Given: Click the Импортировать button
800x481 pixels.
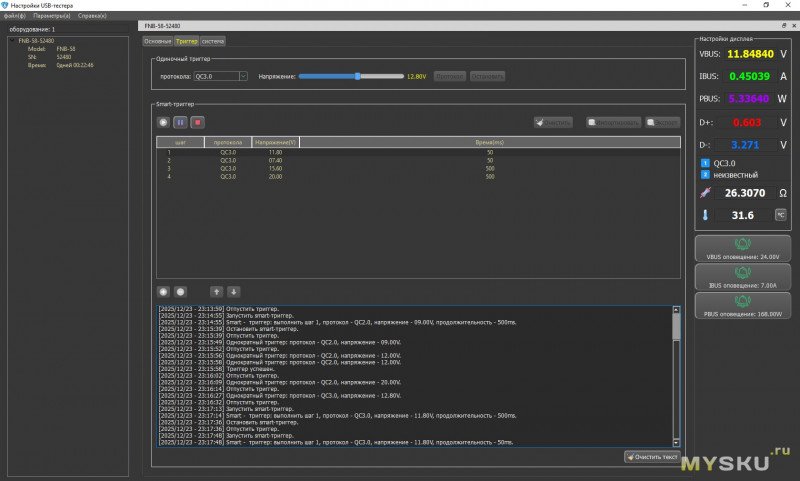Looking at the screenshot, I should [612, 122].
